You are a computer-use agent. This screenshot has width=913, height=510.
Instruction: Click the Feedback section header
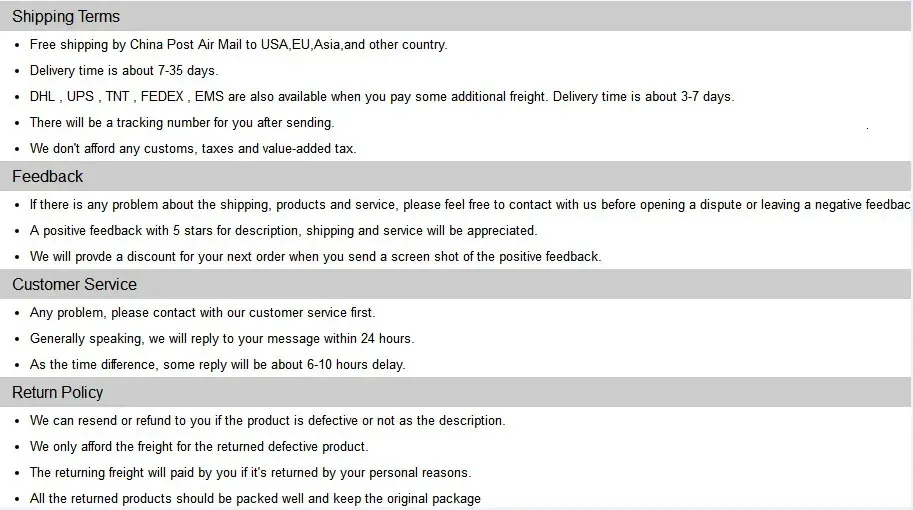[48, 177]
